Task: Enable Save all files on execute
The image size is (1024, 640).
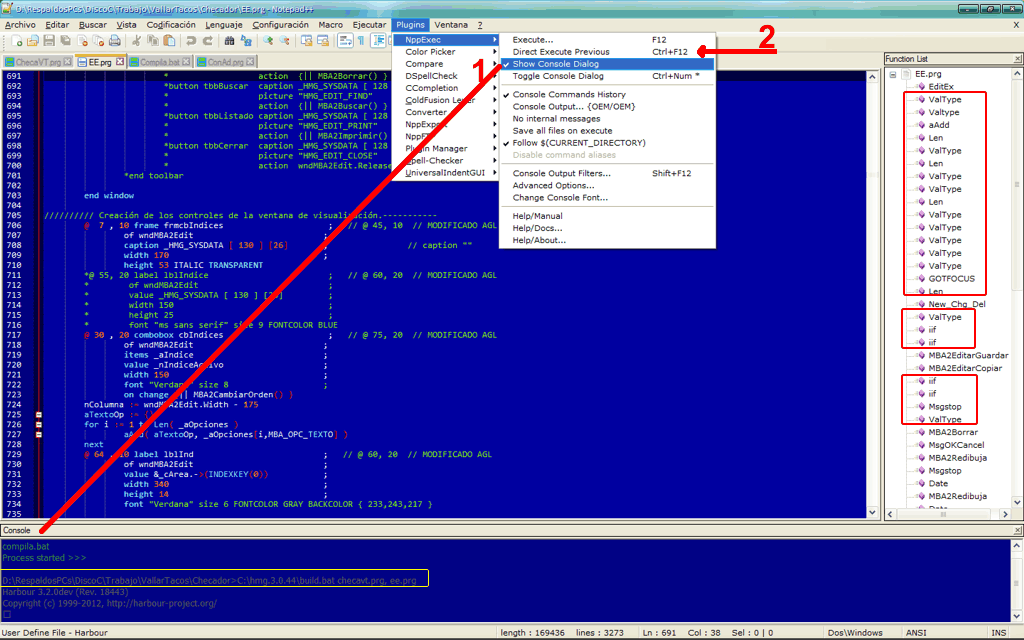Action: pyautogui.click(x=607, y=131)
